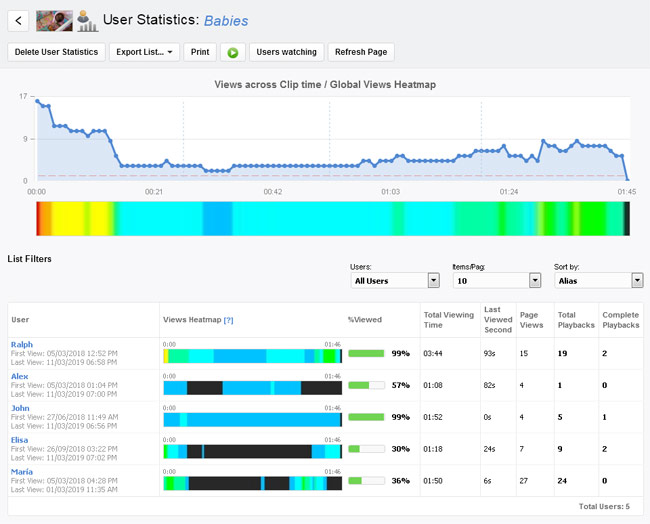Click María's views heatmap bar
Image resolution: width=650 pixels, height=524 pixels.
pos(253,483)
